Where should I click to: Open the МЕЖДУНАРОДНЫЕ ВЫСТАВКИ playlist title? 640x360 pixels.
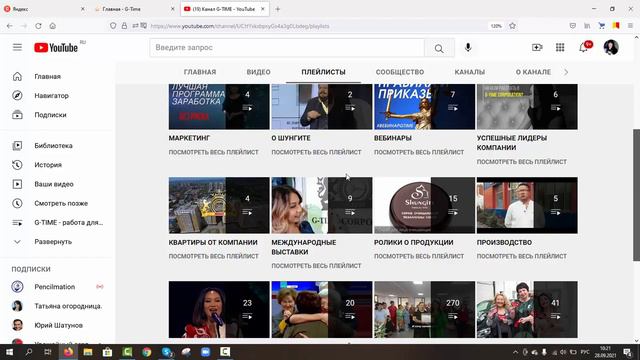click(x=304, y=247)
